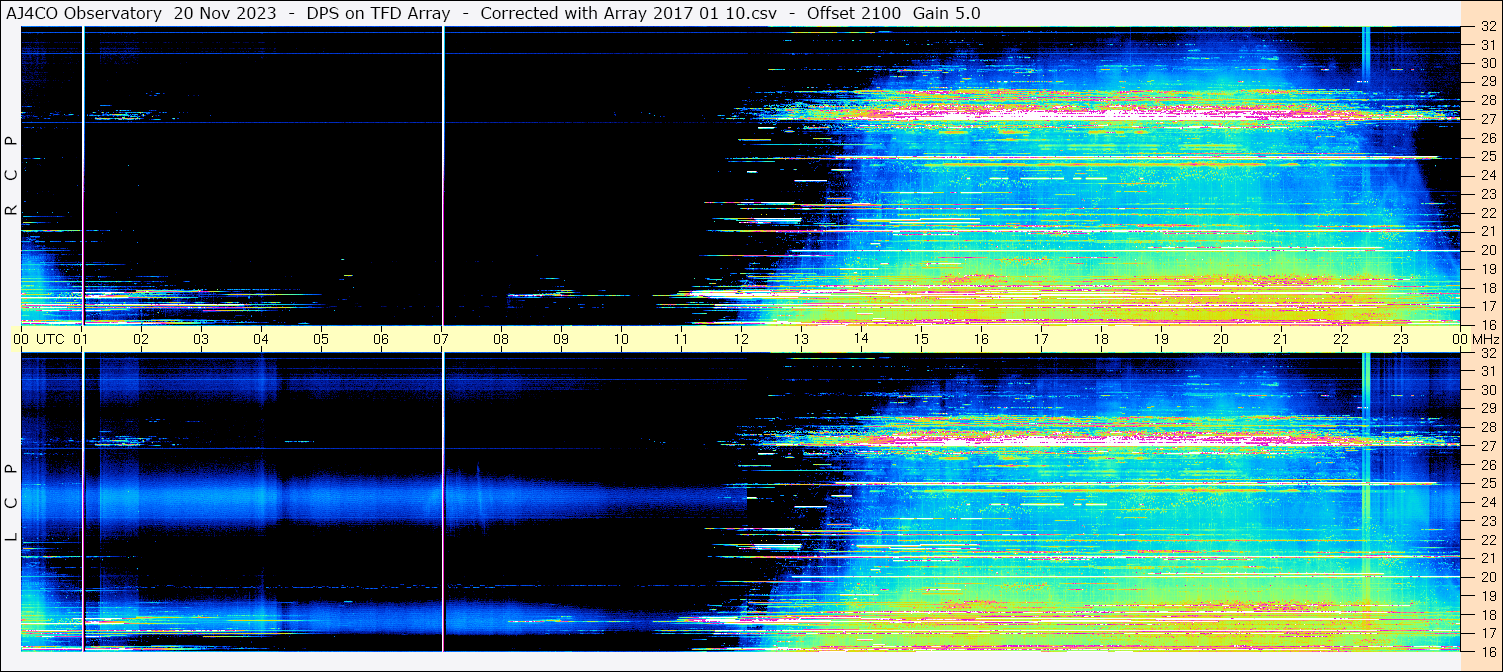
Task: Click hour "07" on the UTC time axis
Action: pos(441,339)
